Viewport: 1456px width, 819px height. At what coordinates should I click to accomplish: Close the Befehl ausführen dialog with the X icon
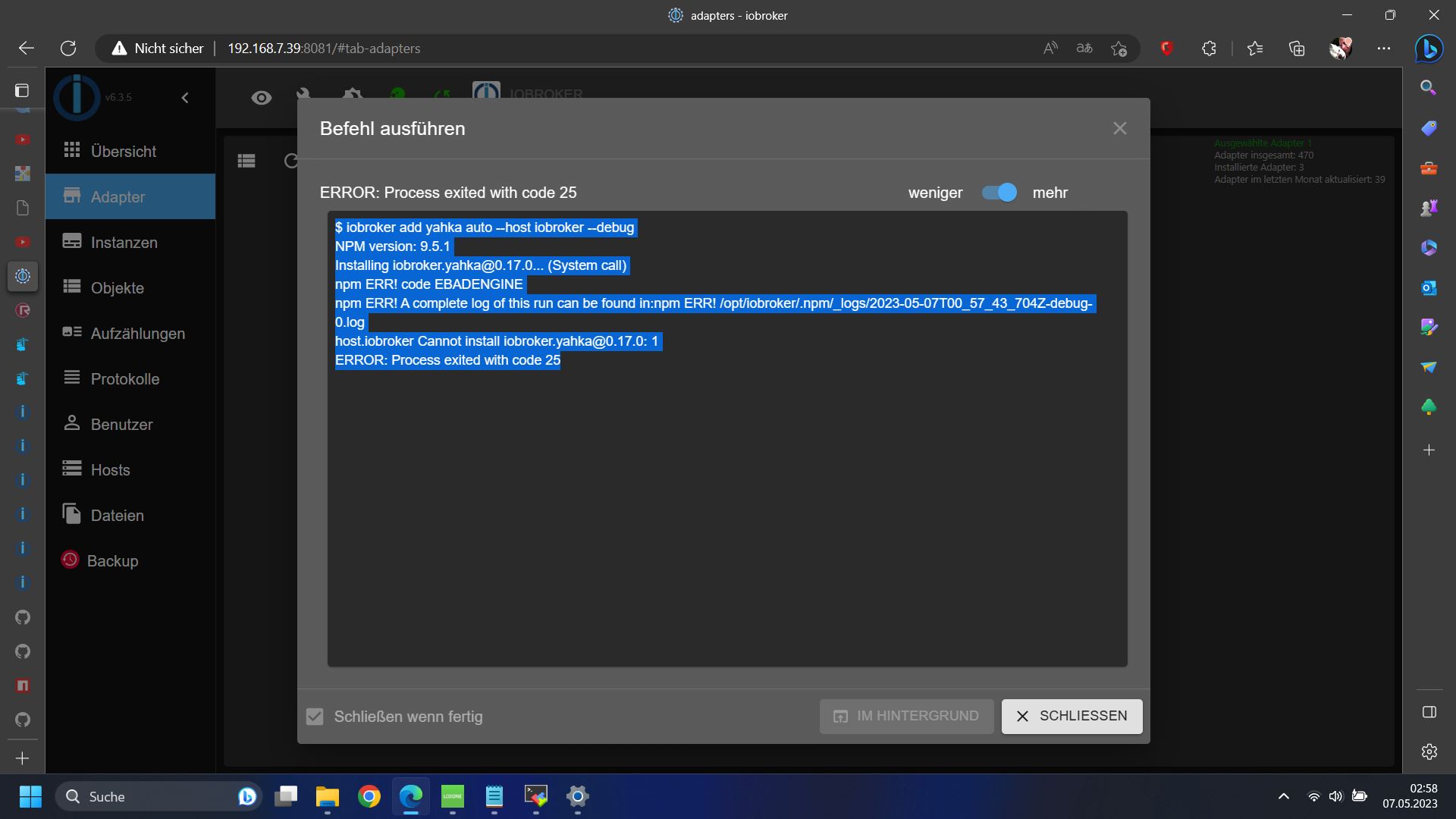pyautogui.click(x=1119, y=128)
